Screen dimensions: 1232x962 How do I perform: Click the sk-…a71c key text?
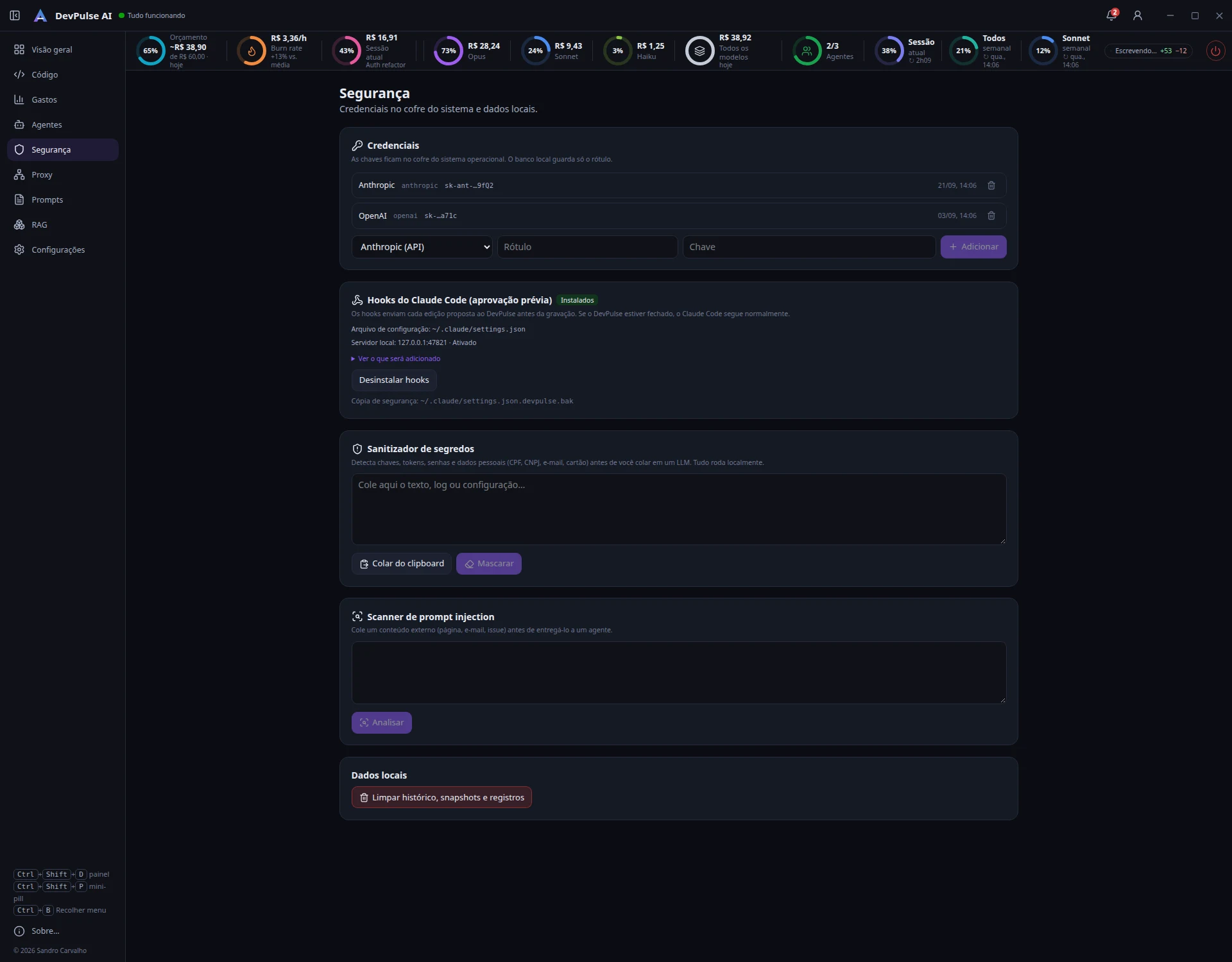pyautogui.click(x=441, y=215)
